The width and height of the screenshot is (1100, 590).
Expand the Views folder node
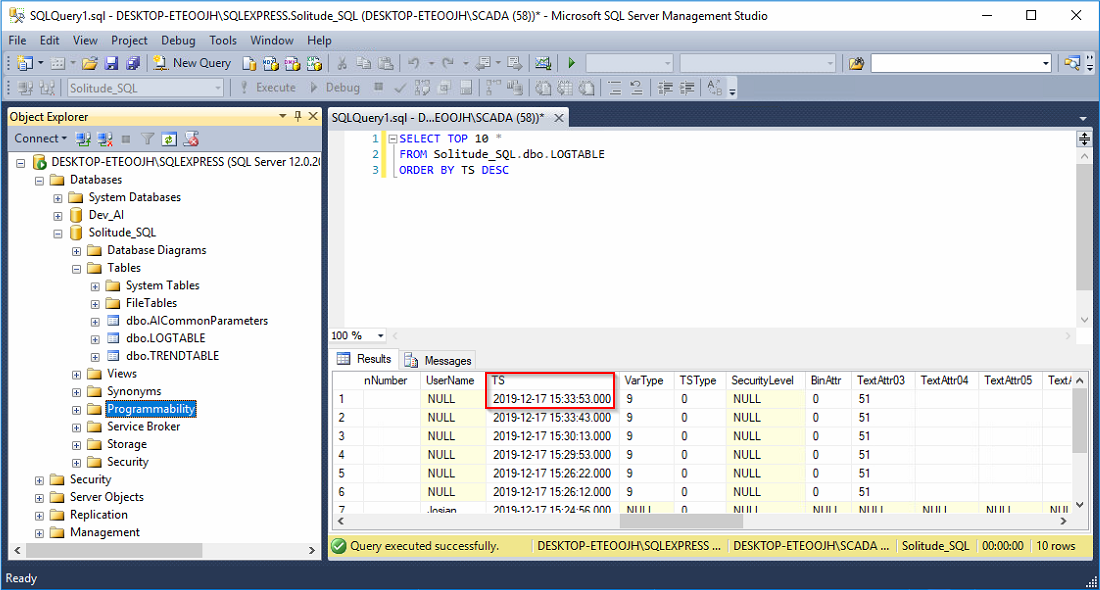[x=77, y=374]
